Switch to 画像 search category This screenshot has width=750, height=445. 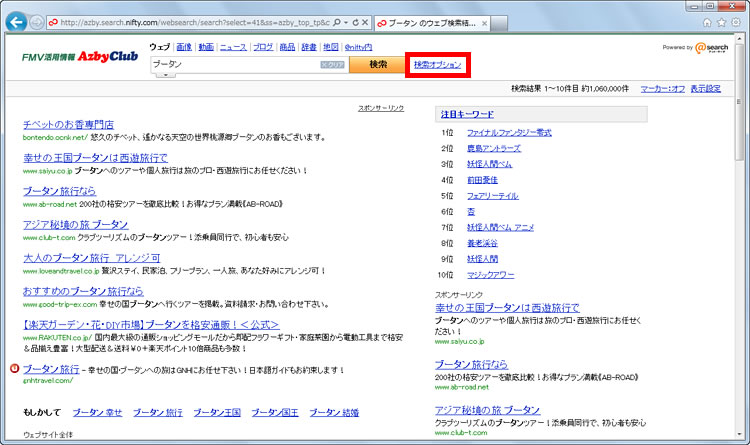coord(184,47)
